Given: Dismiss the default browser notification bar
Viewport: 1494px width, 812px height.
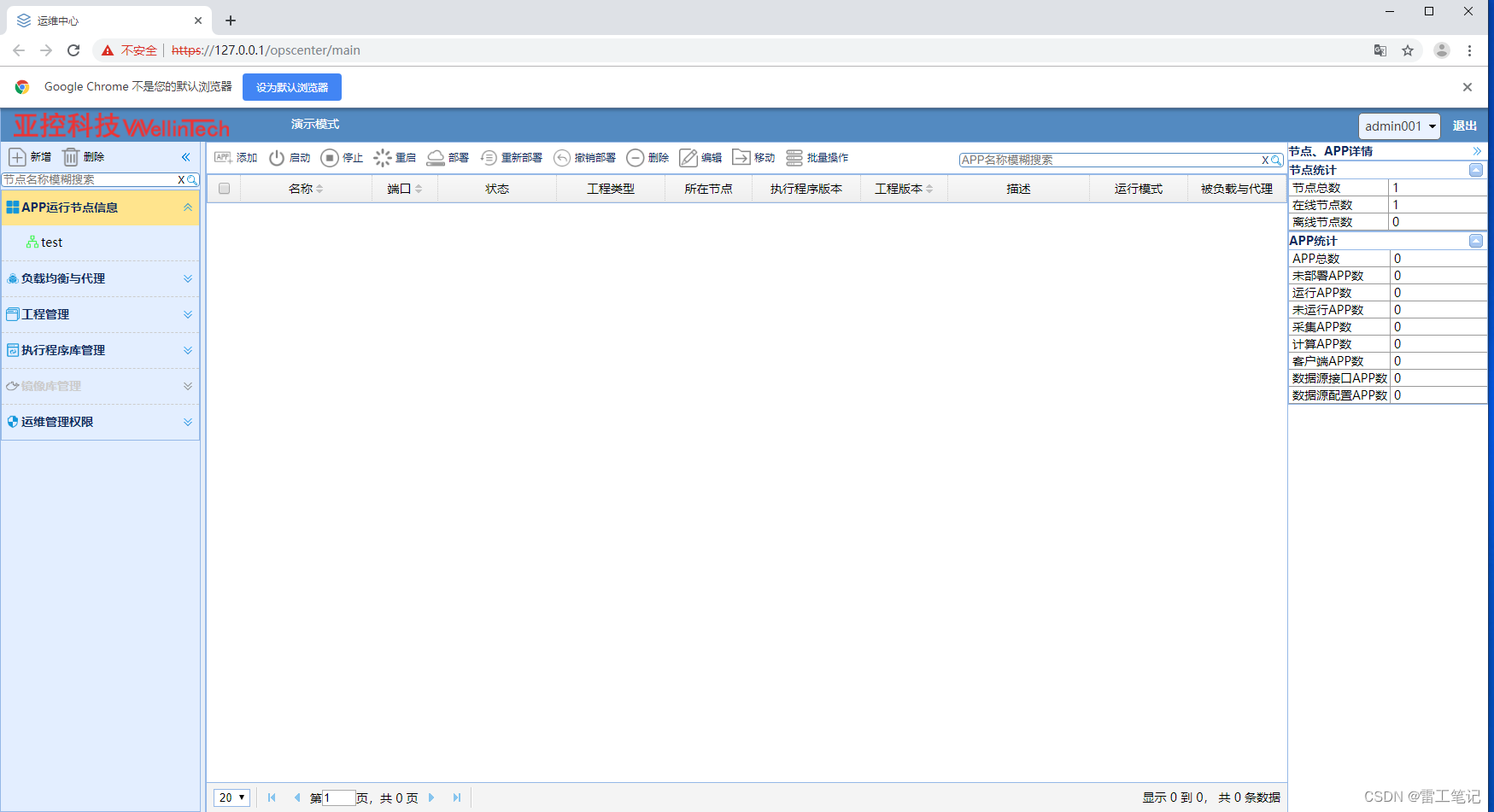Looking at the screenshot, I should click(1468, 87).
